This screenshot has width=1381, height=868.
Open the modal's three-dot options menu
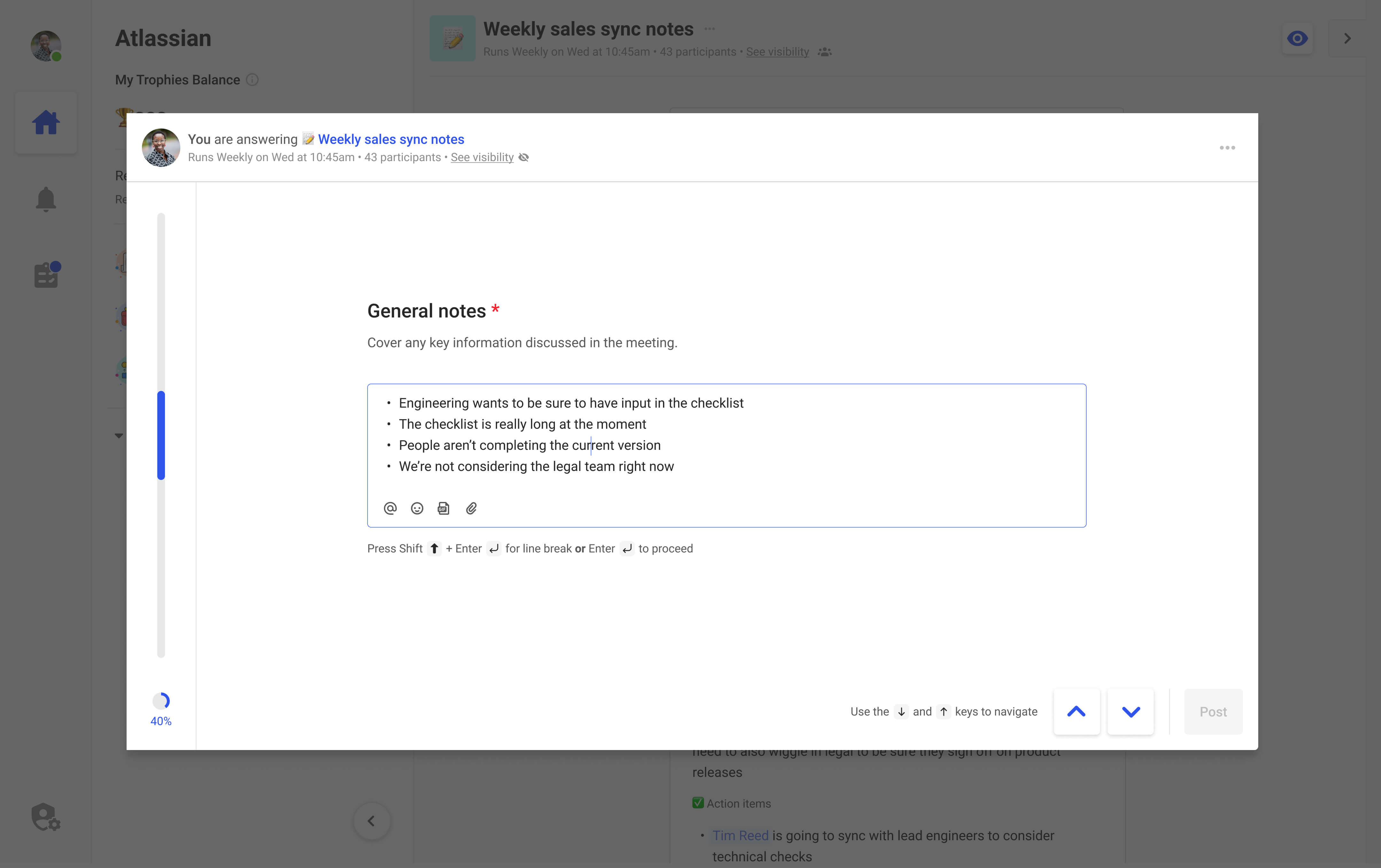pos(1227,148)
